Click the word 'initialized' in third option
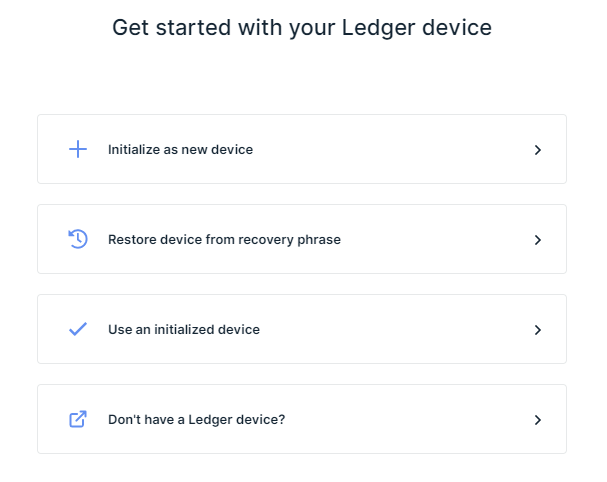Screen dimensions: 607x482 [184, 329]
